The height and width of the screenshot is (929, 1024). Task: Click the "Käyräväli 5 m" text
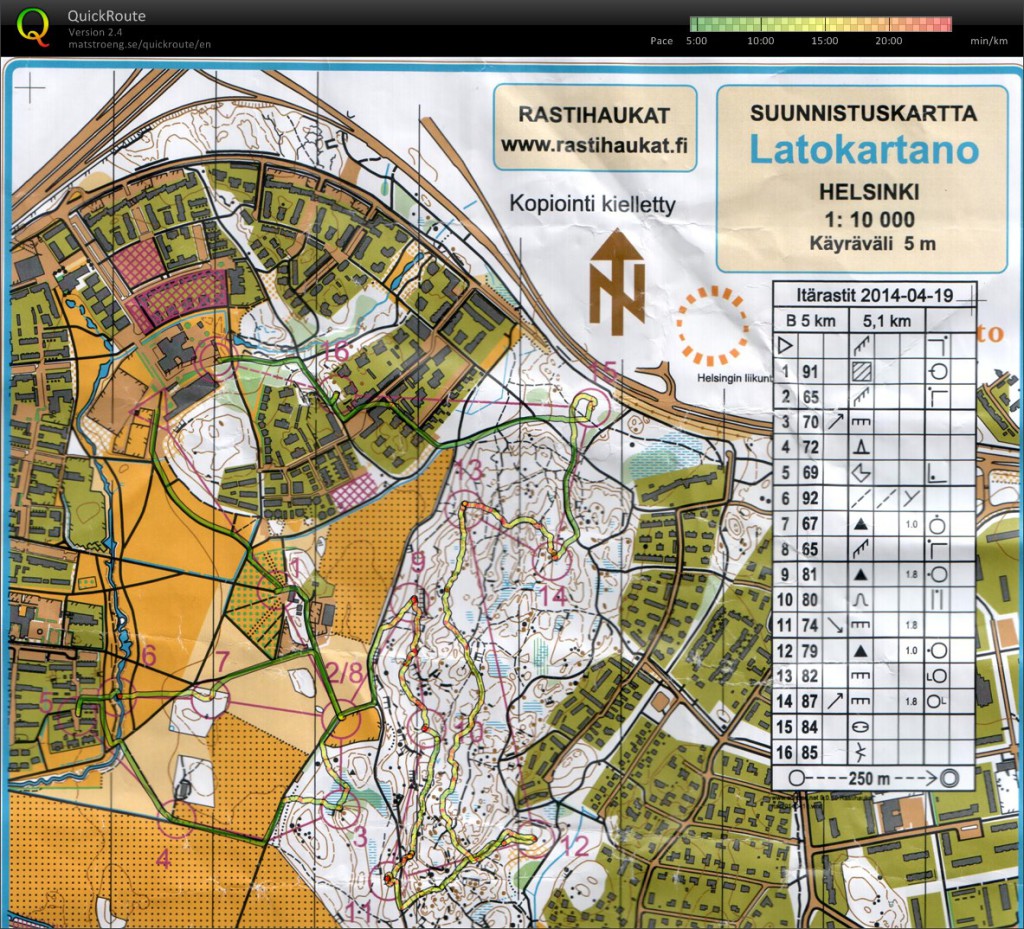(x=872, y=244)
